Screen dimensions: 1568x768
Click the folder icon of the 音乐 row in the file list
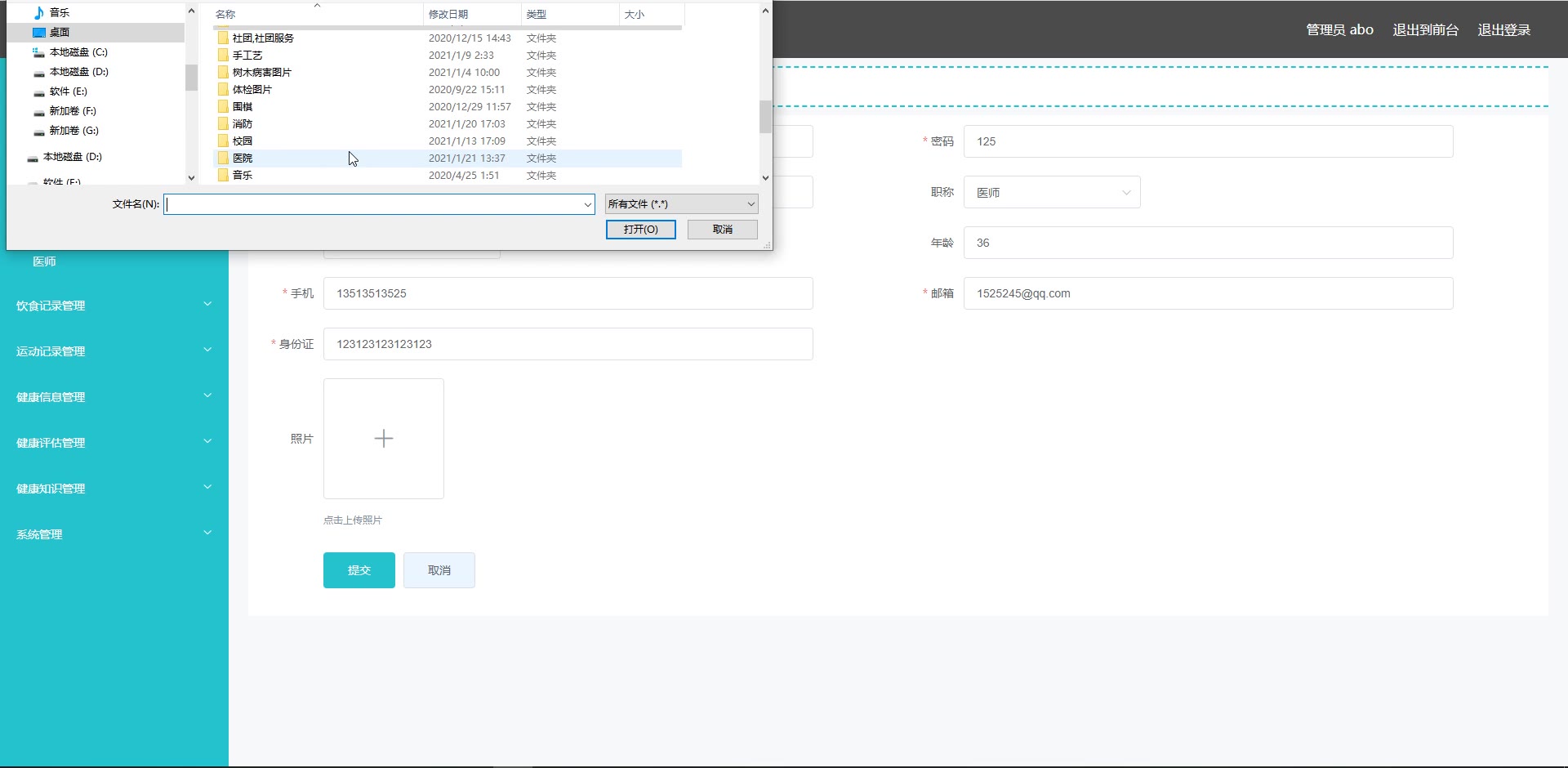point(223,175)
